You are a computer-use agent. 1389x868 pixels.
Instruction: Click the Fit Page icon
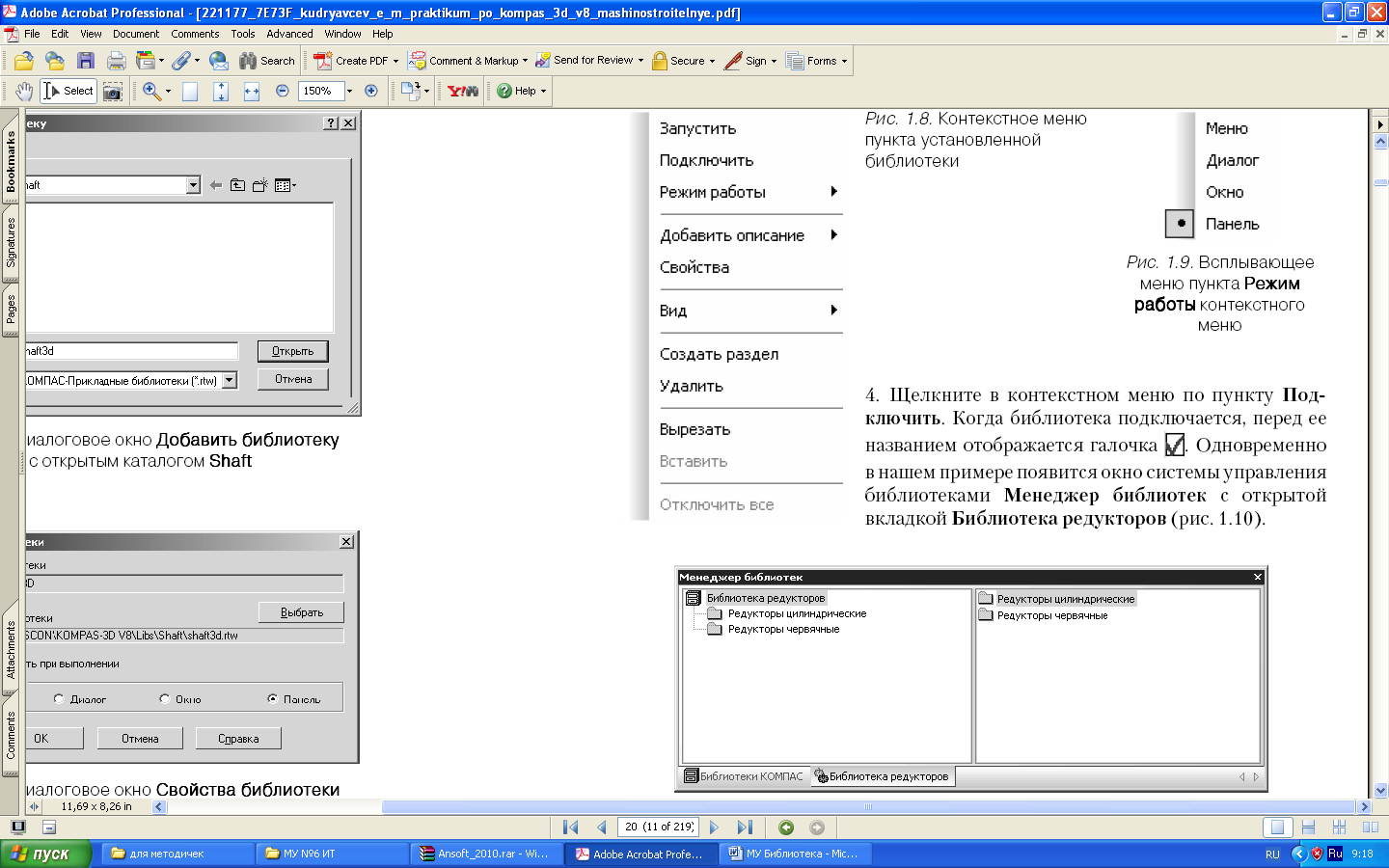point(221,91)
